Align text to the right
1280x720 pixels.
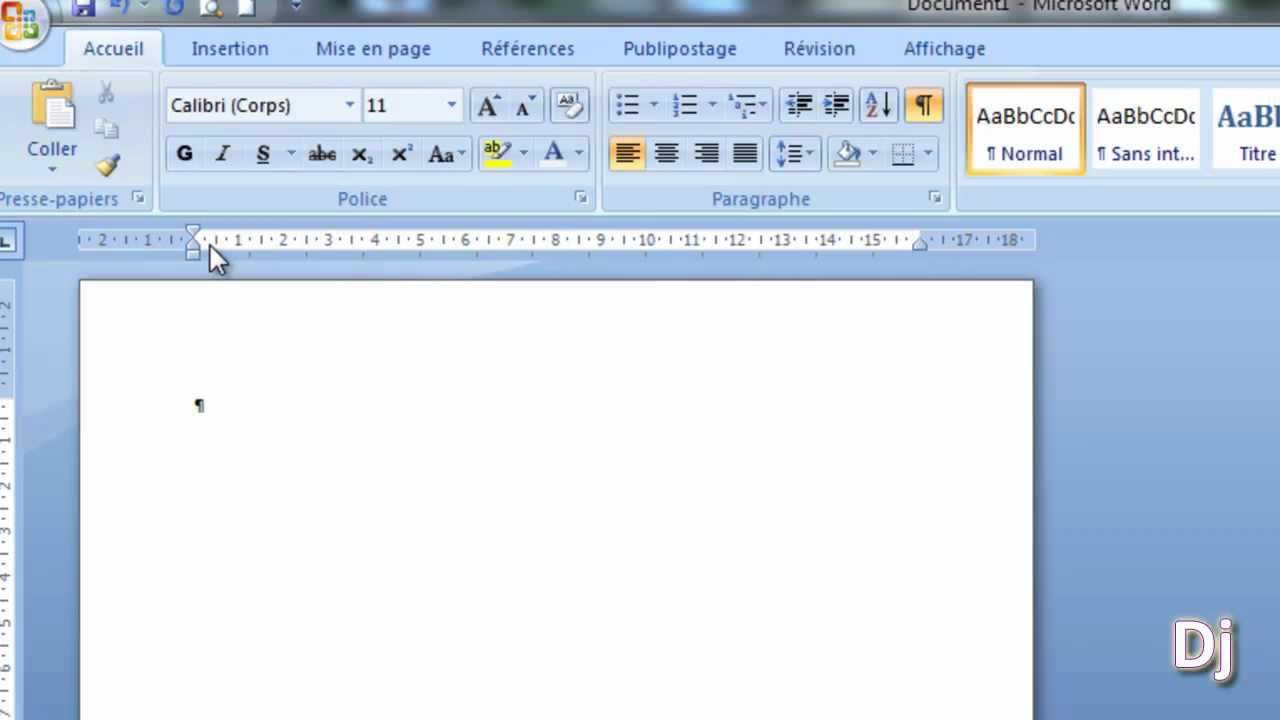coord(706,154)
